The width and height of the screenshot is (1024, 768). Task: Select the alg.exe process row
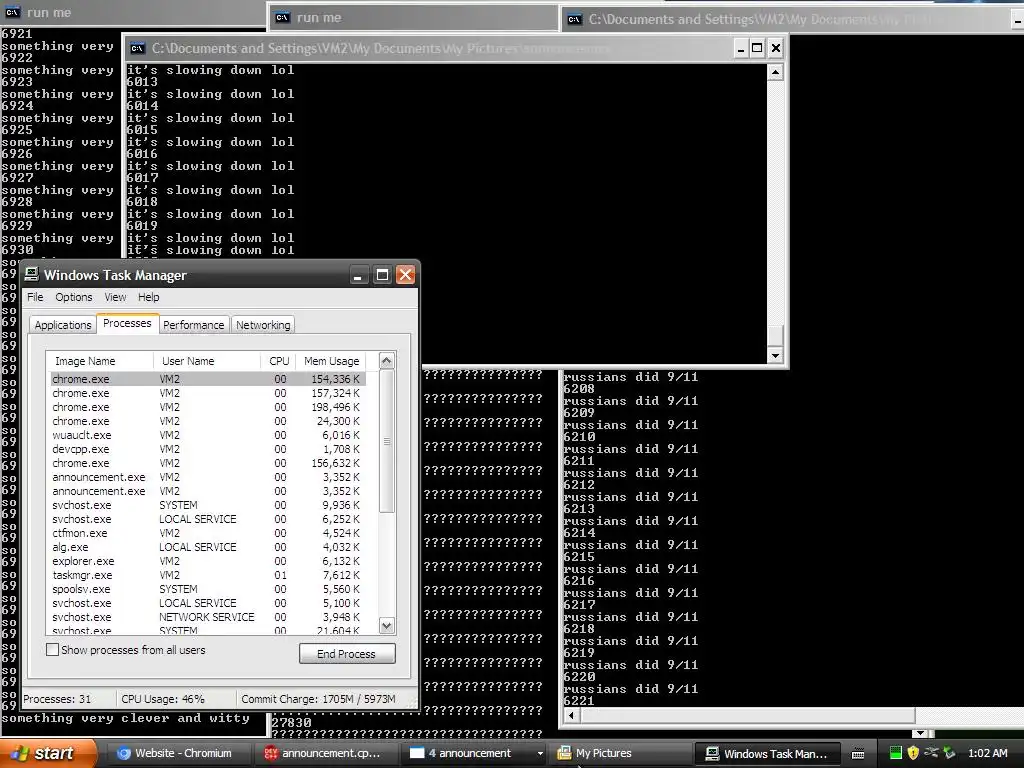point(207,547)
